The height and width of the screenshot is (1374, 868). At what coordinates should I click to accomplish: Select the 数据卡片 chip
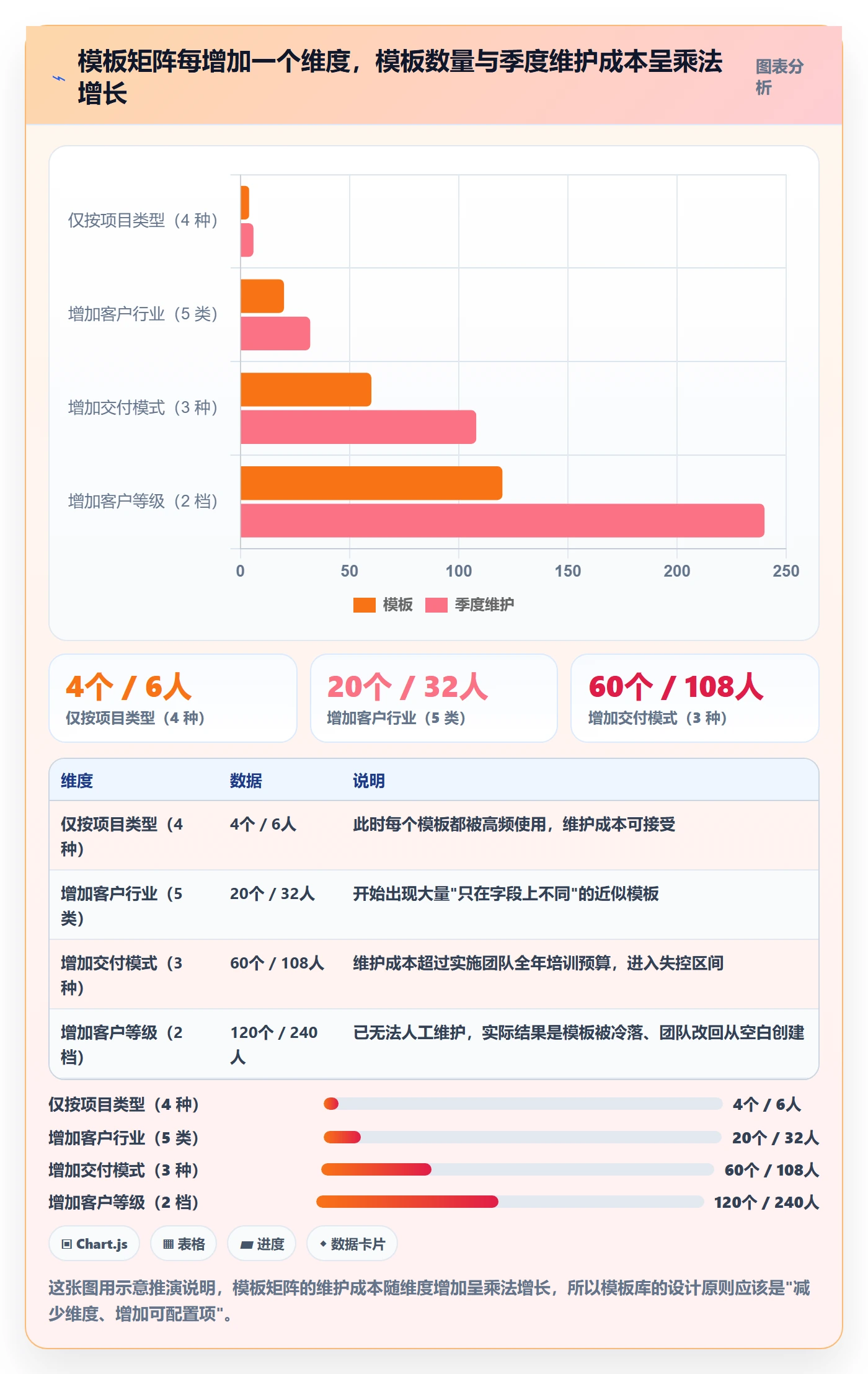pos(352,1243)
